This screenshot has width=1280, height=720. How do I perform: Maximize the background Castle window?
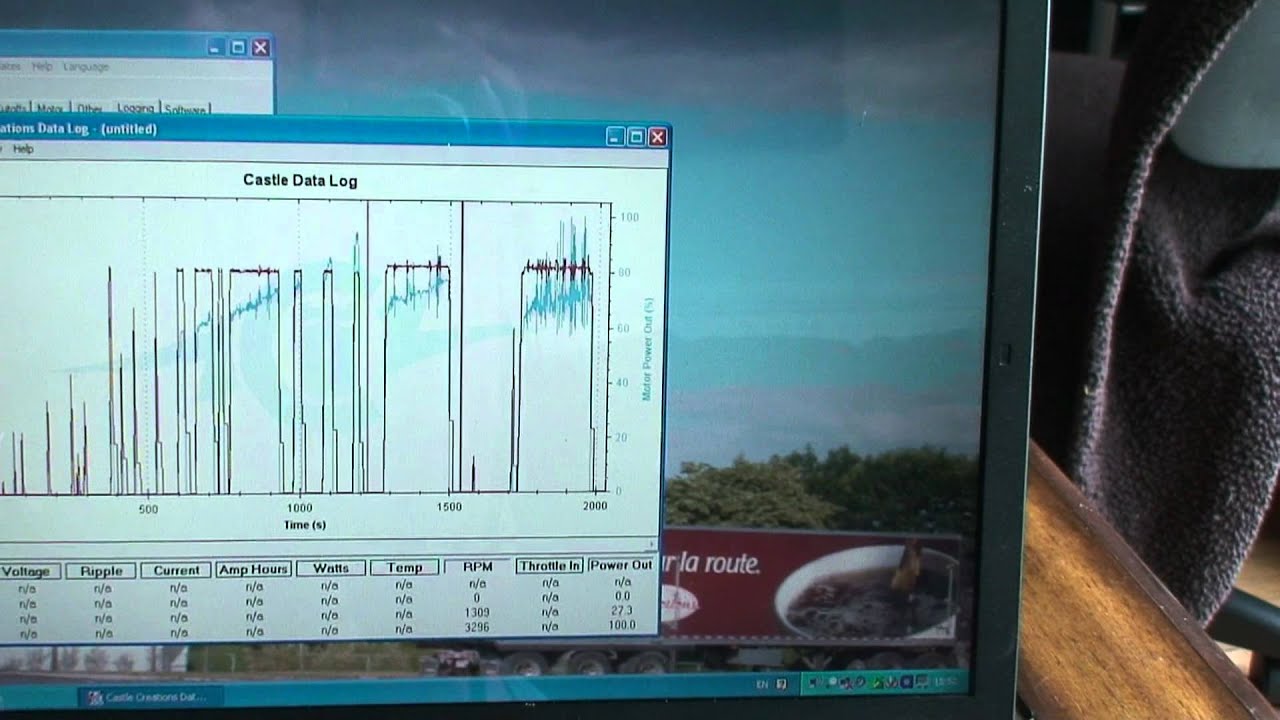(238, 47)
